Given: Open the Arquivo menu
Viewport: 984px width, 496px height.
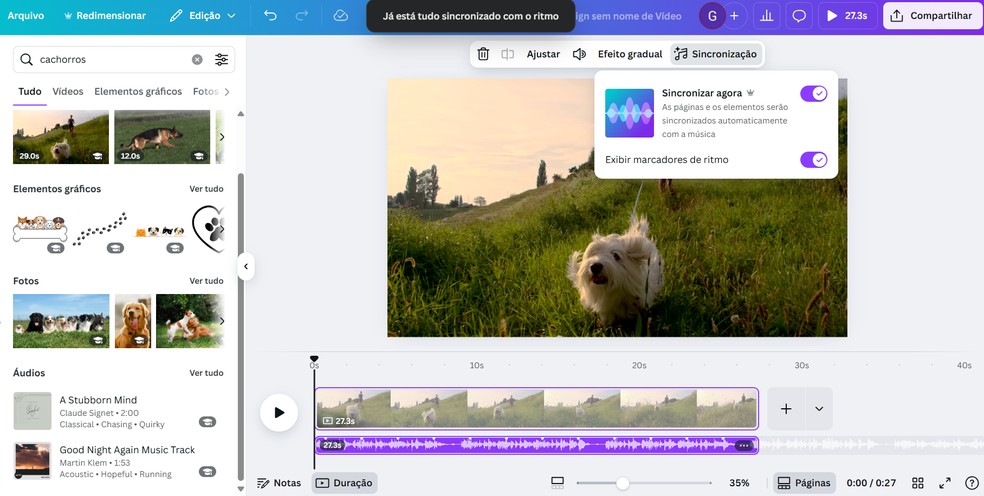Looking at the screenshot, I should pos(26,16).
